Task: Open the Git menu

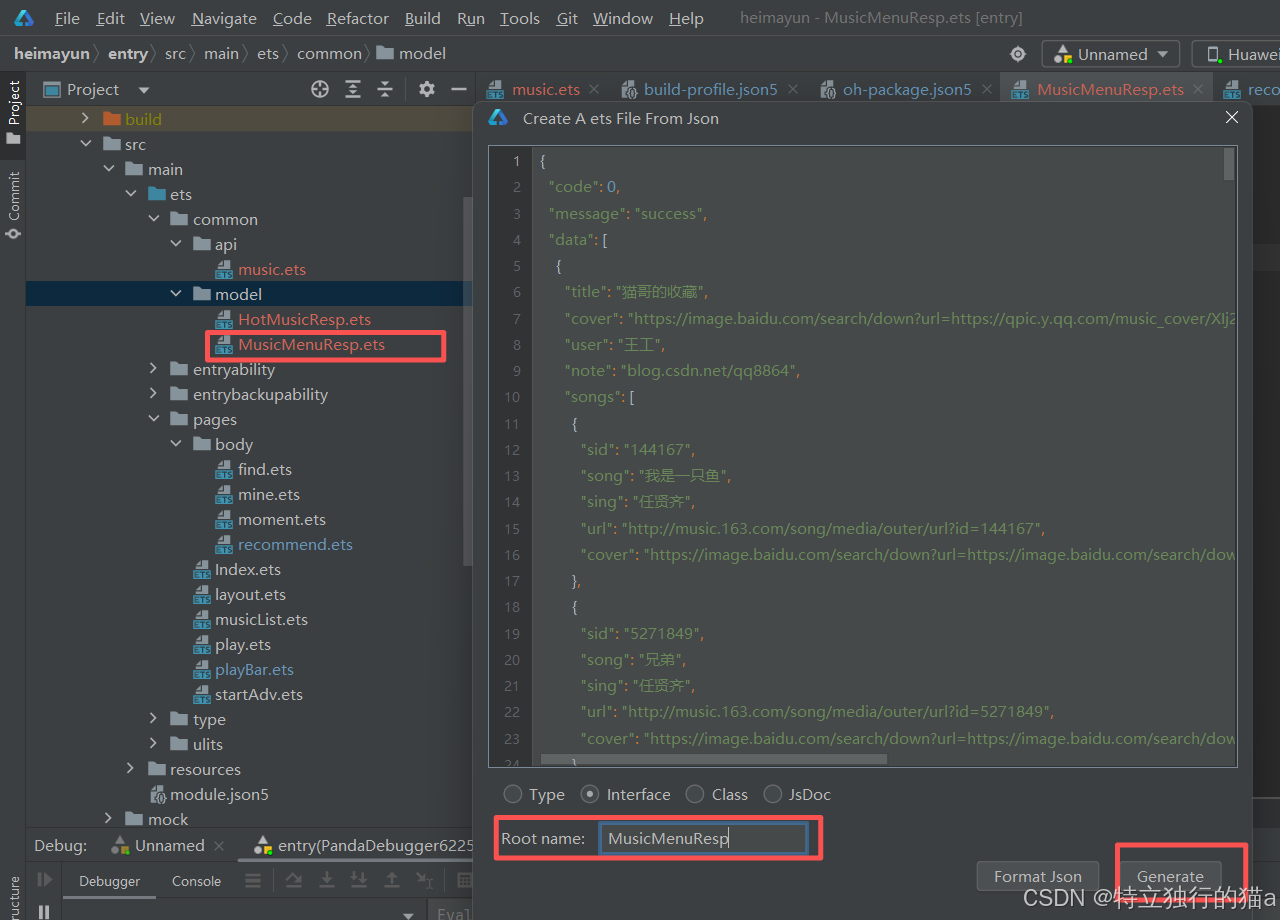Action: 567,18
